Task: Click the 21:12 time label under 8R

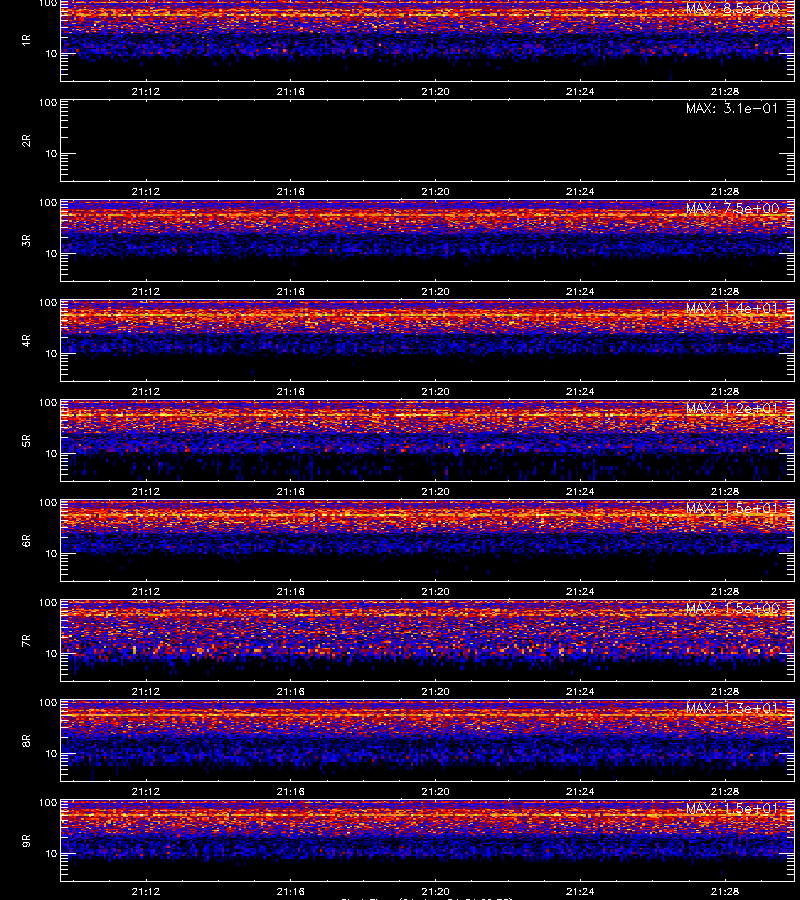Action: (146, 792)
